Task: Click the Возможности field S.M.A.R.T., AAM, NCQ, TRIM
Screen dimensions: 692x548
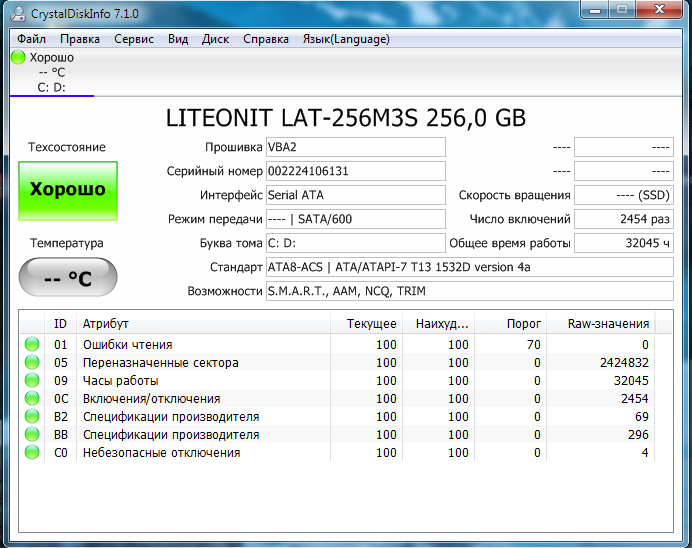Action: pos(470,291)
